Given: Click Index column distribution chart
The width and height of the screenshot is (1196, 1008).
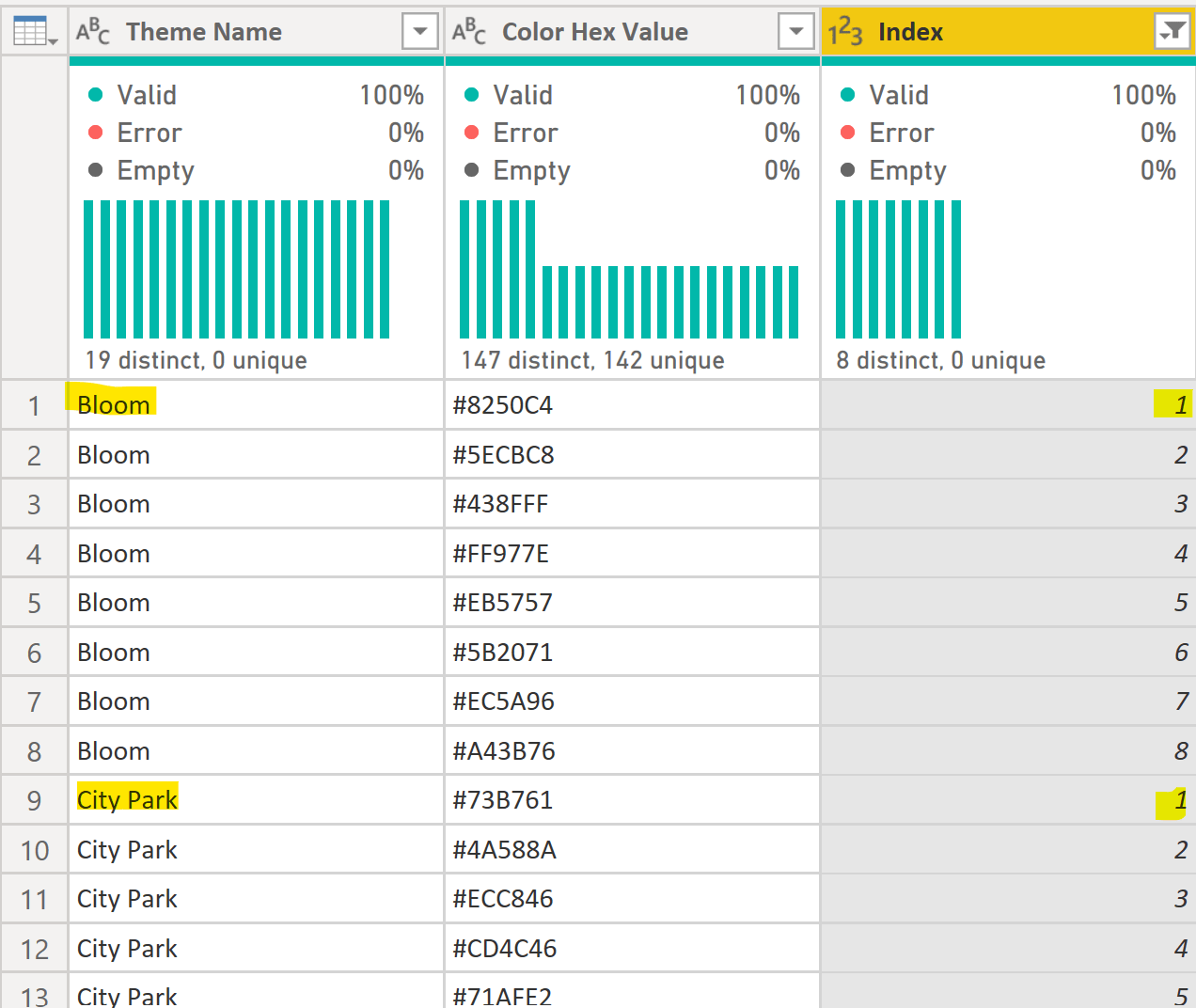Looking at the screenshot, I should [899, 269].
